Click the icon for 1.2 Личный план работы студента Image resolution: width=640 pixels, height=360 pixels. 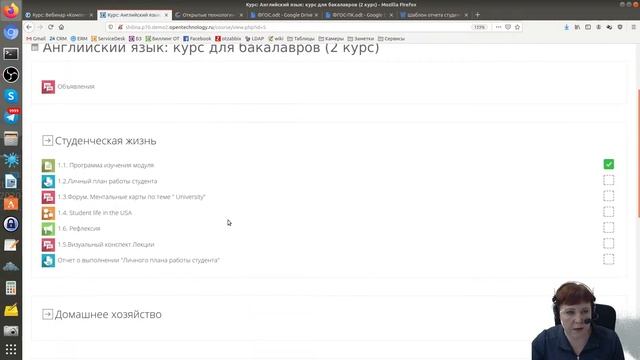(48, 181)
